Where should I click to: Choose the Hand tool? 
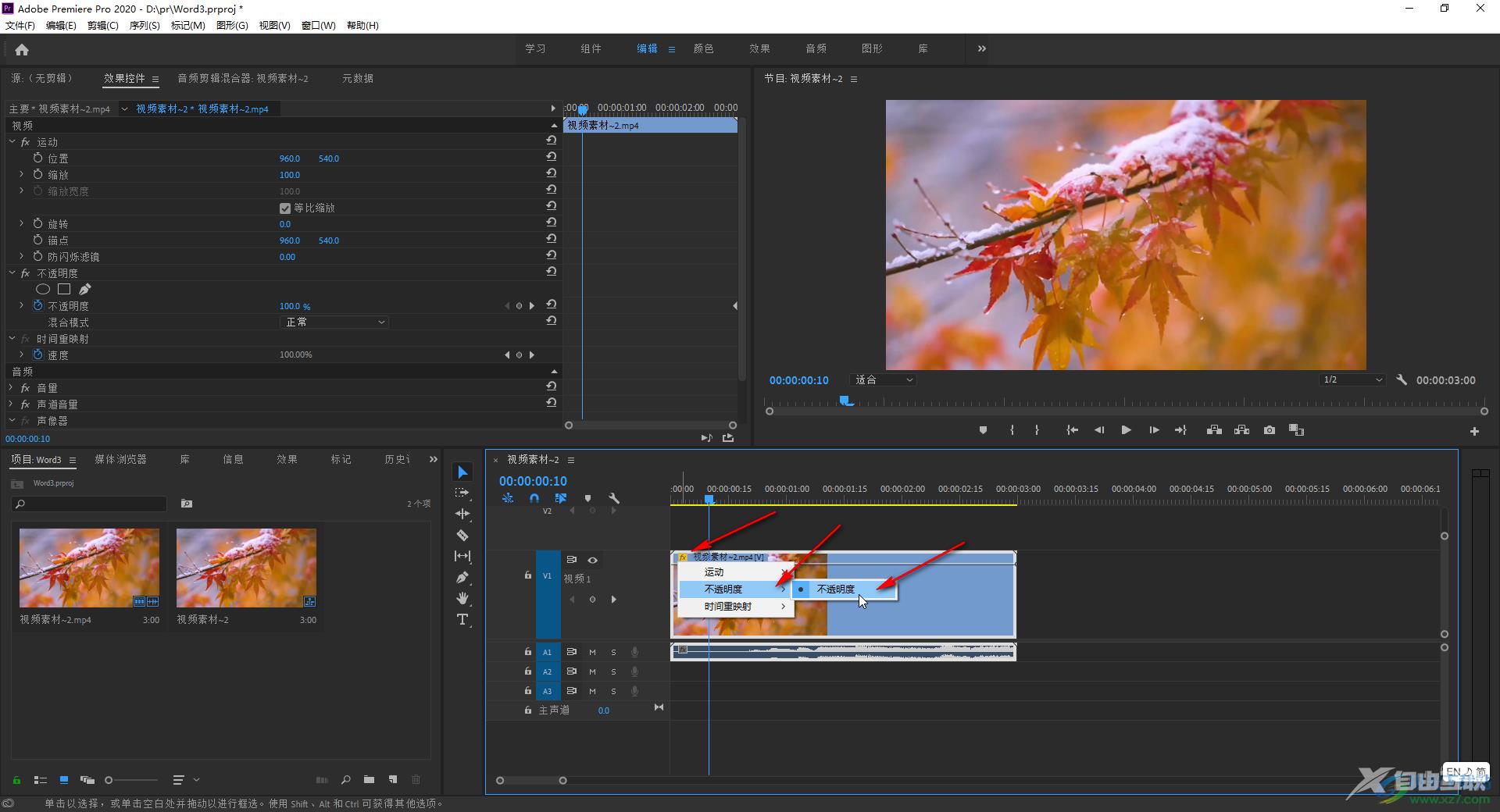462,598
